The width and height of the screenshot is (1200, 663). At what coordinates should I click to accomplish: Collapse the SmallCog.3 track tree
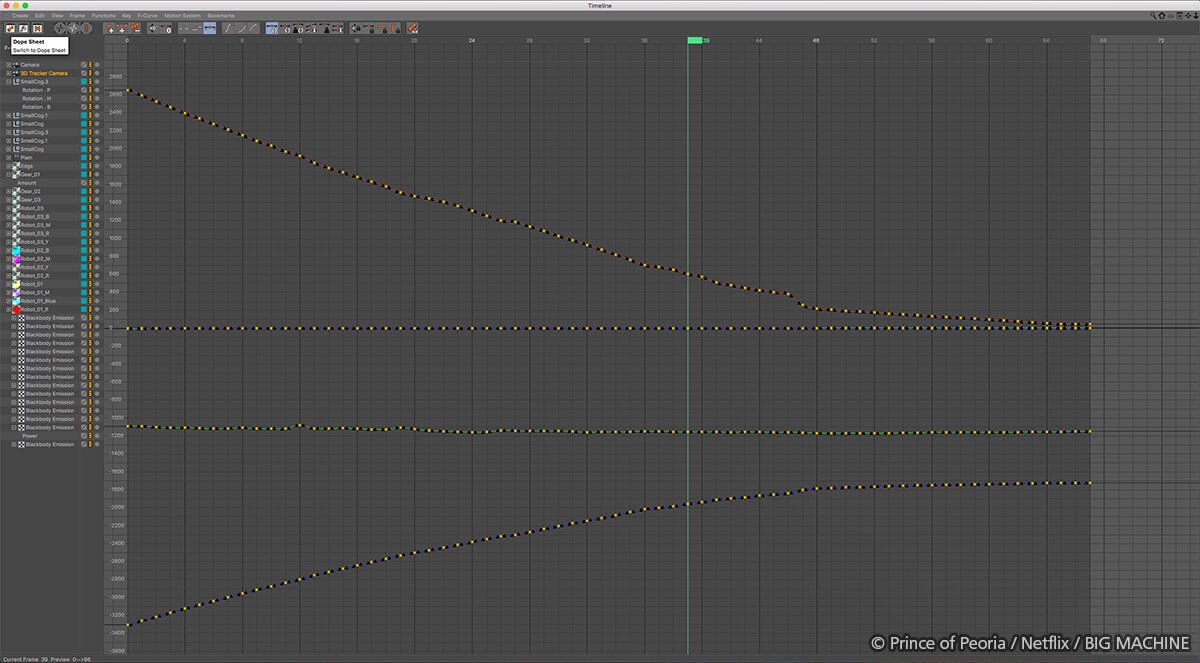tap(8, 82)
